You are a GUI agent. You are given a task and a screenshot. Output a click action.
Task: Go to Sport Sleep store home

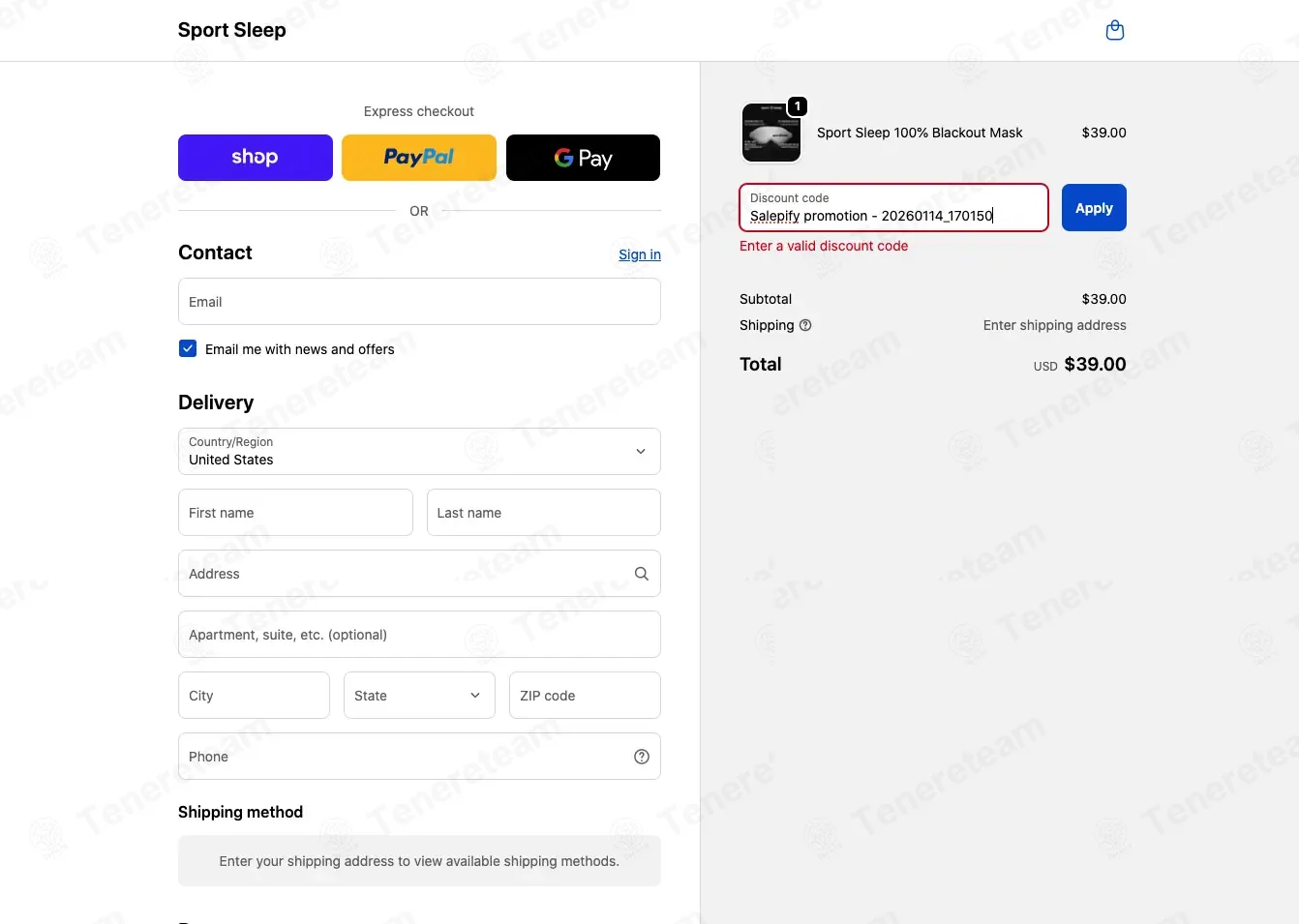tap(232, 30)
